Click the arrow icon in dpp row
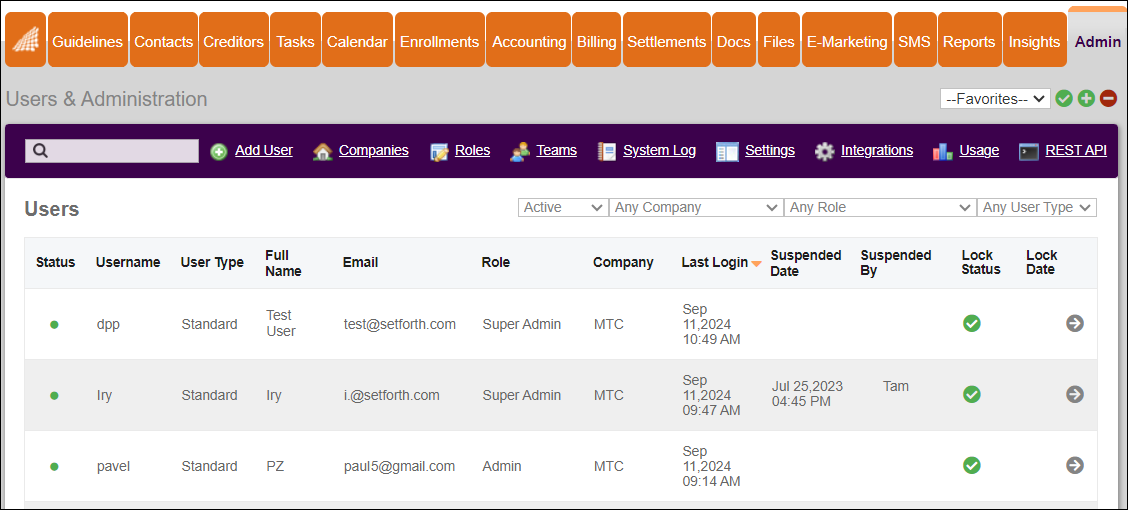Image resolution: width=1128 pixels, height=510 pixels. [x=1075, y=324]
